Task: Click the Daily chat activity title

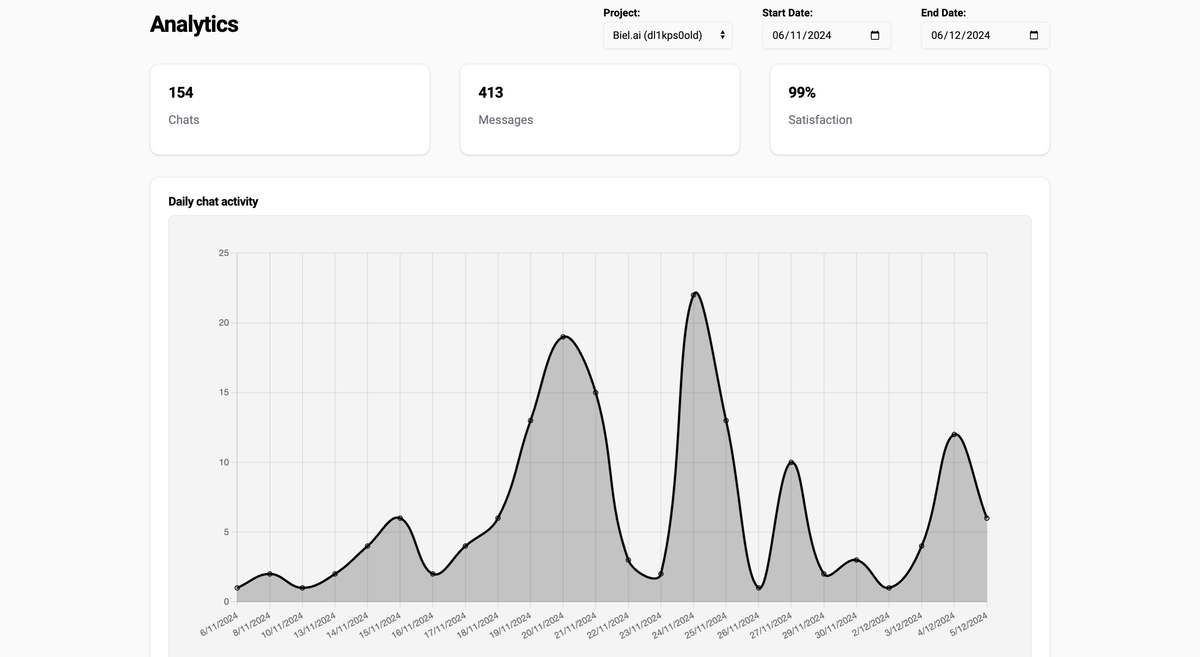Action: [x=213, y=201]
